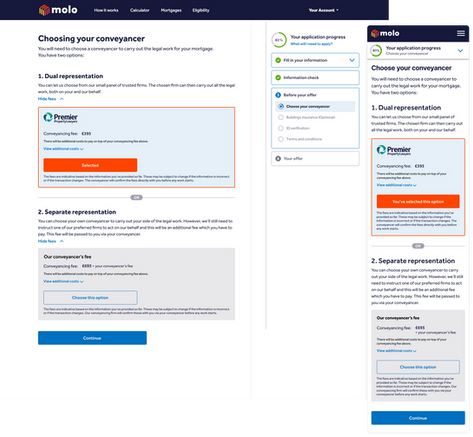Open How it works in navigation
The width and height of the screenshot is (473, 437).
pos(106,10)
